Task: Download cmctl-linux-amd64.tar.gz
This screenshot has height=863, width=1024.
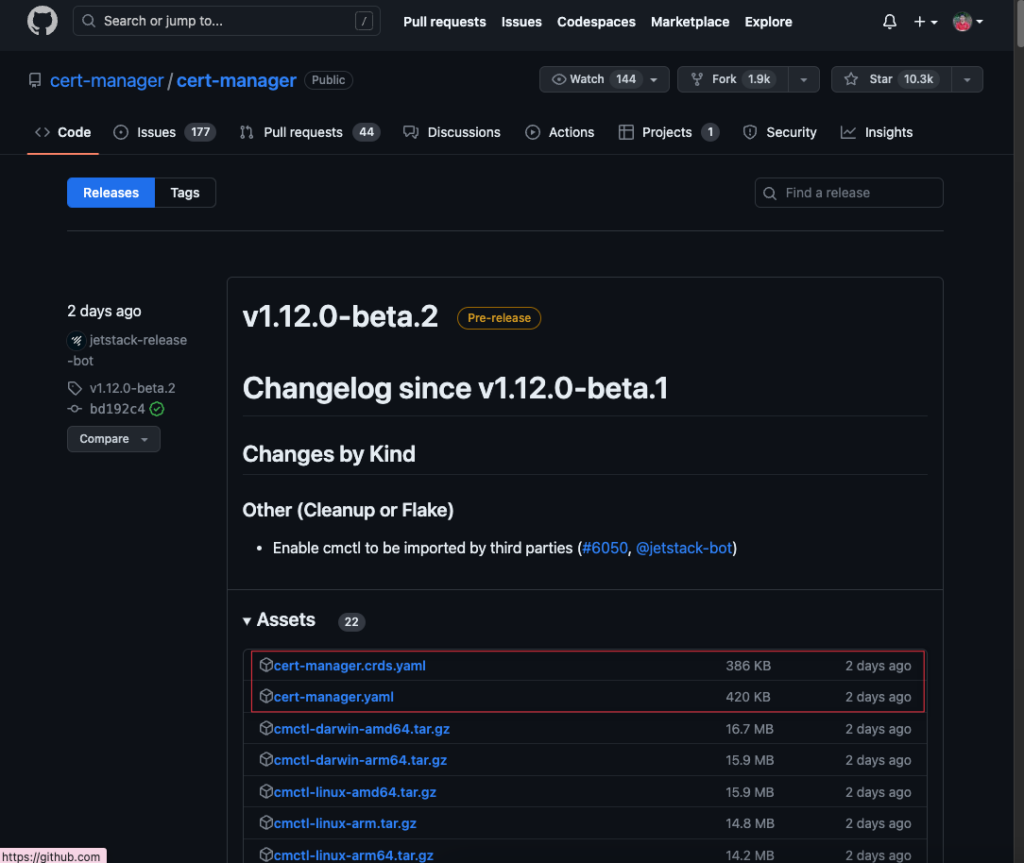Action: tap(355, 792)
